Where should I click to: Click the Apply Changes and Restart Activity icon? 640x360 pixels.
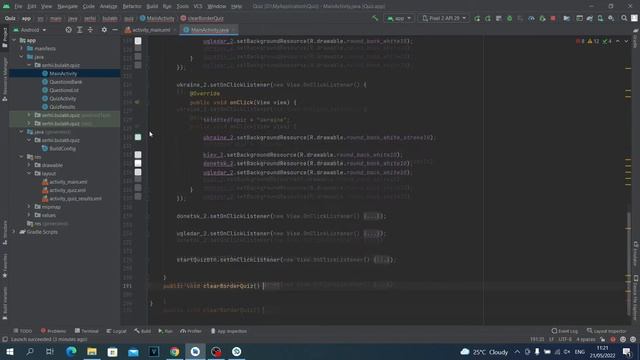tap(488, 18)
